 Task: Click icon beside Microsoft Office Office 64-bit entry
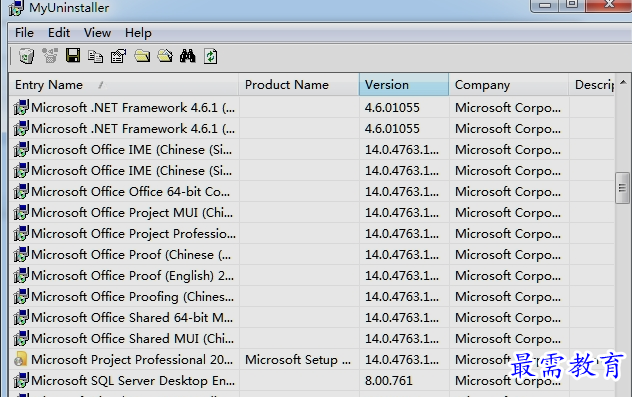click(21, 191)
